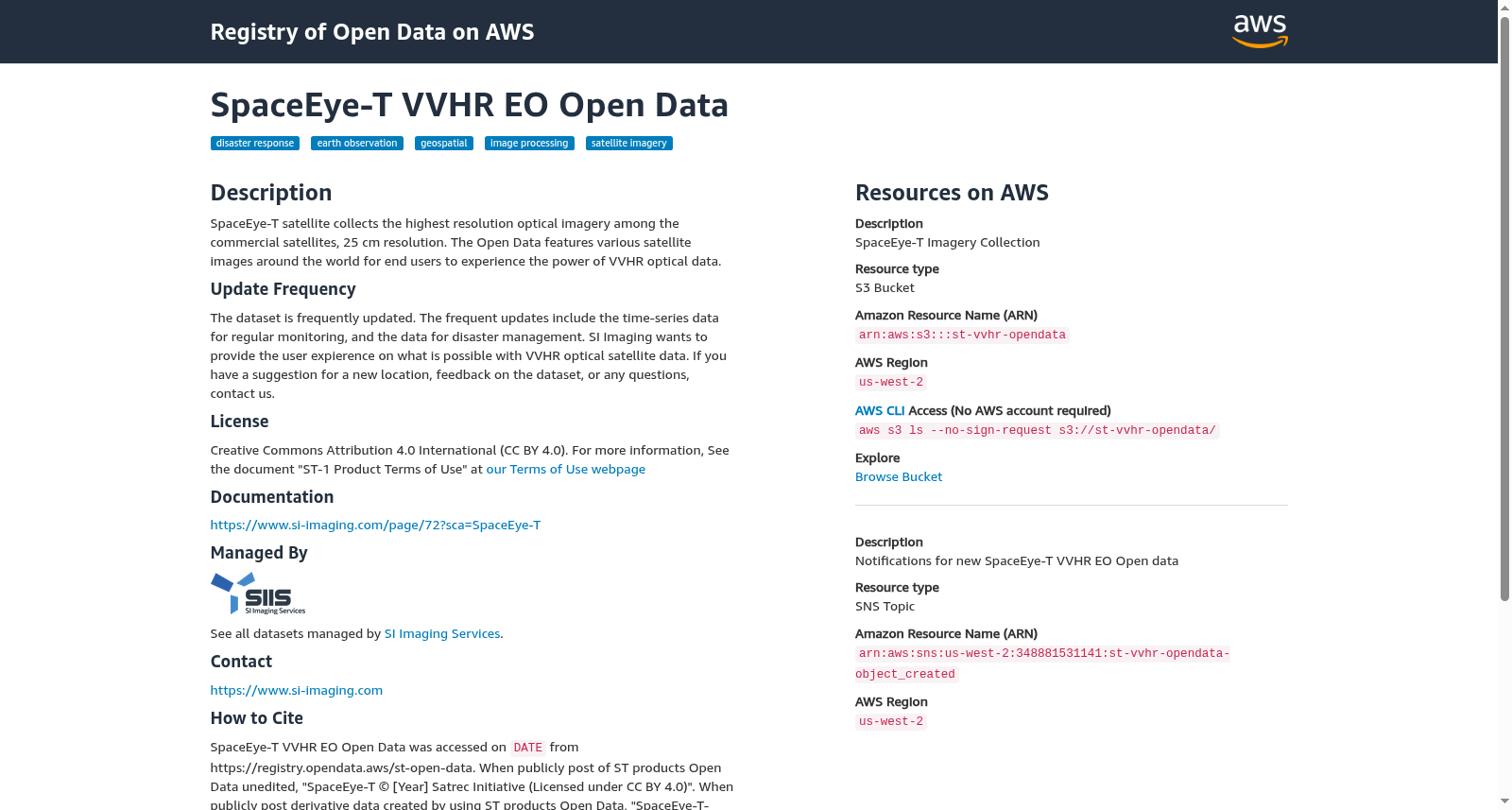Viewport: 1512px width, 810px height.
Task: Select the geospatial tag
Action: pyautogui.click(x=444, y=144)
